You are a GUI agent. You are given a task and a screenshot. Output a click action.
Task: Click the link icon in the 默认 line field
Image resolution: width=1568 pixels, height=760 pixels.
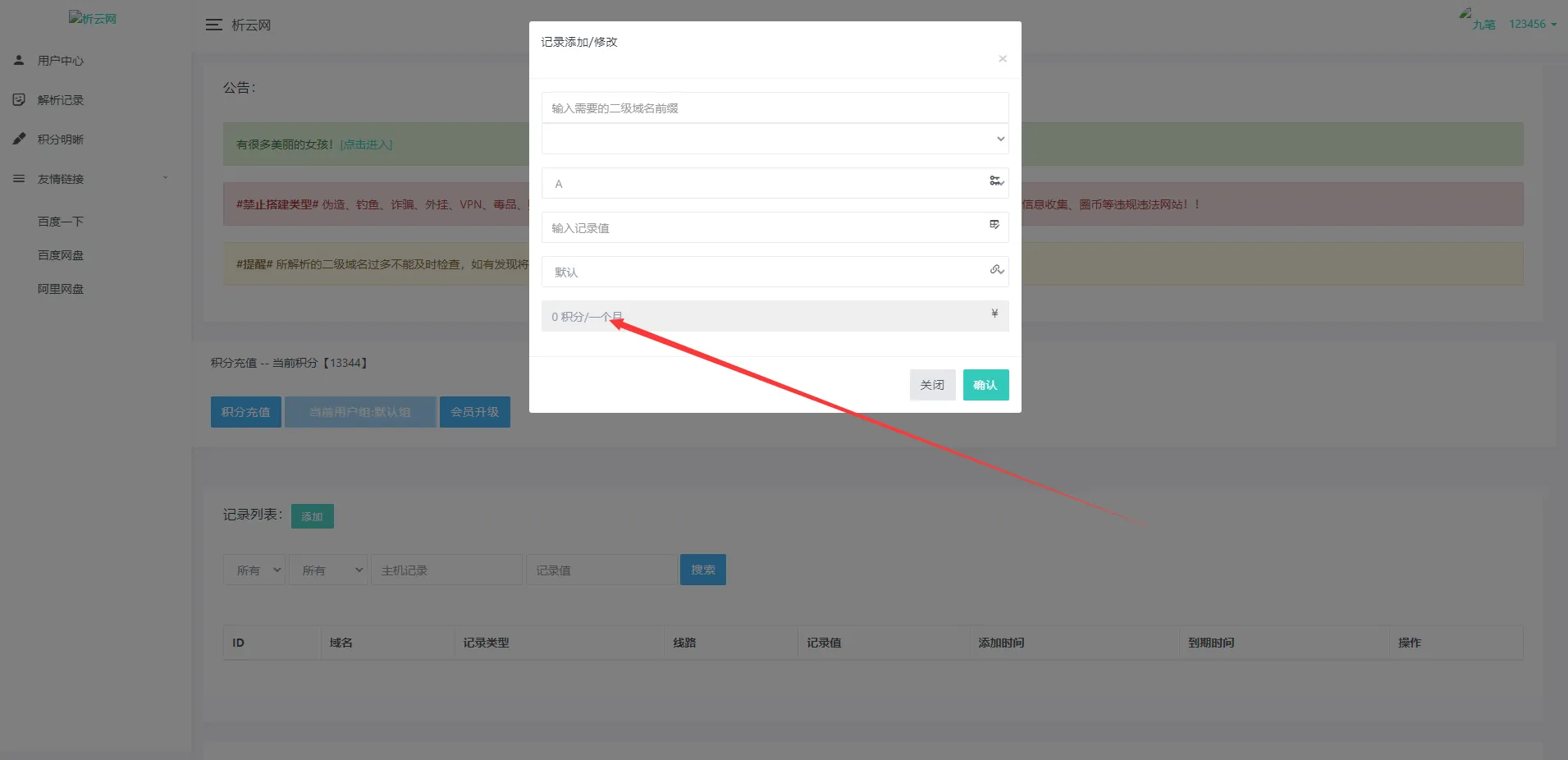pos(996,269)
